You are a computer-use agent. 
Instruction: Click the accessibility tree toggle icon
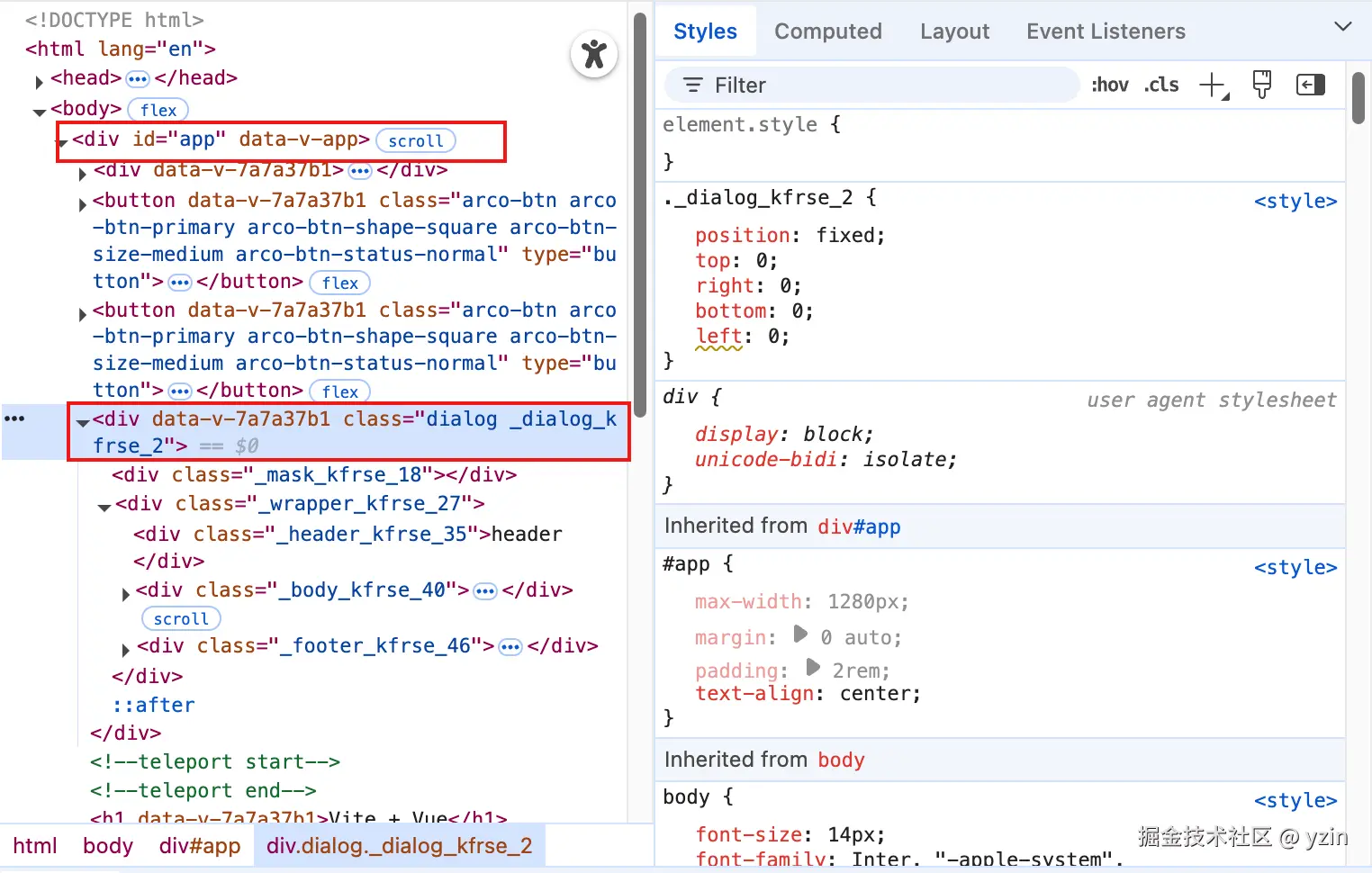(594, 54)
